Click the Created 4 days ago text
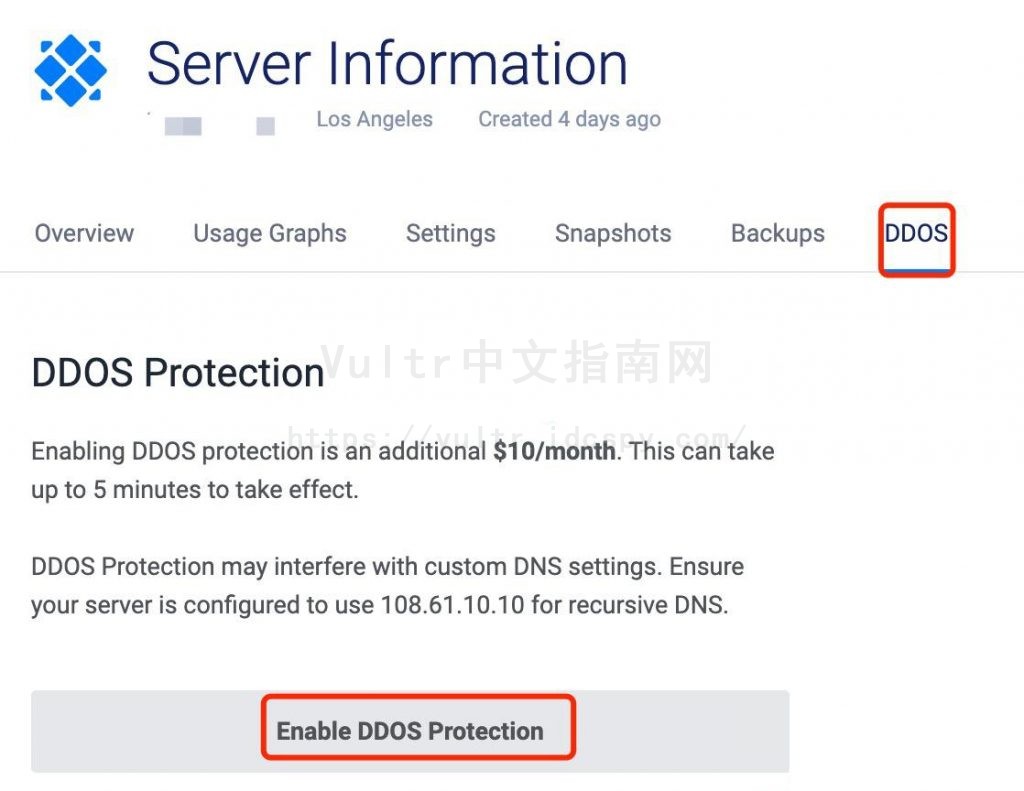This screenshot has height=791, width=1024. click(x=569, y=119)
